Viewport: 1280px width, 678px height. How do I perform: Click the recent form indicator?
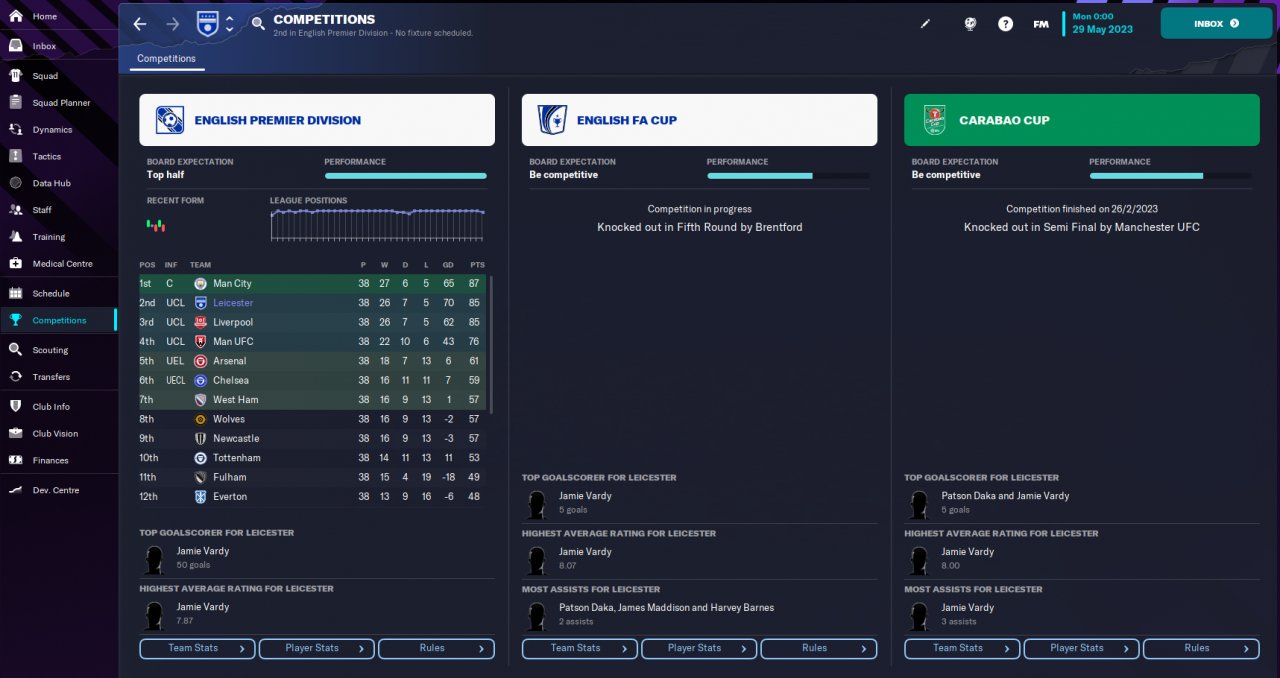(155, 225)
